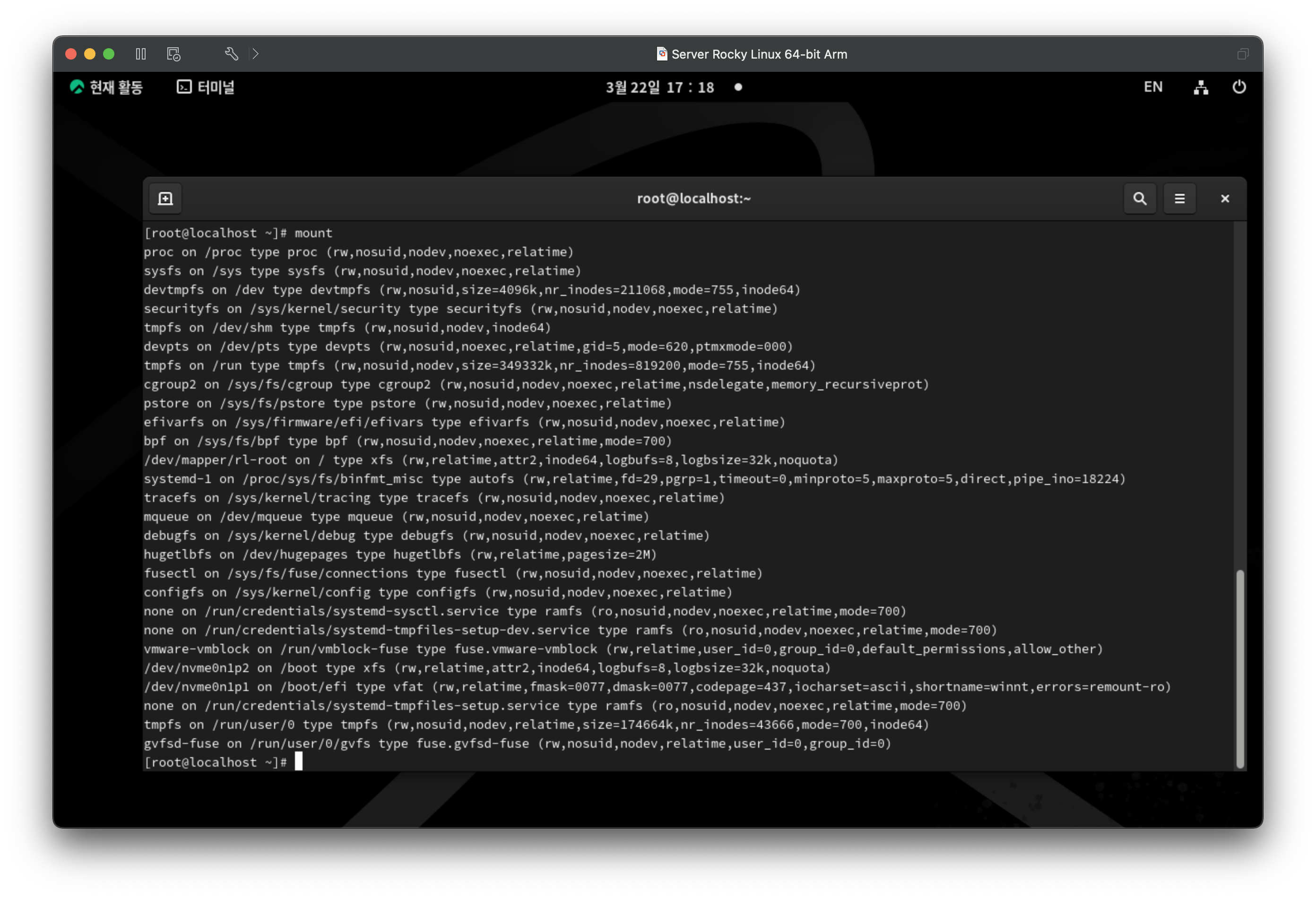Open virtual machine settings wrench icon
Image resolution: width=1316 pixels, height=898 pixels.
[231, 54]
